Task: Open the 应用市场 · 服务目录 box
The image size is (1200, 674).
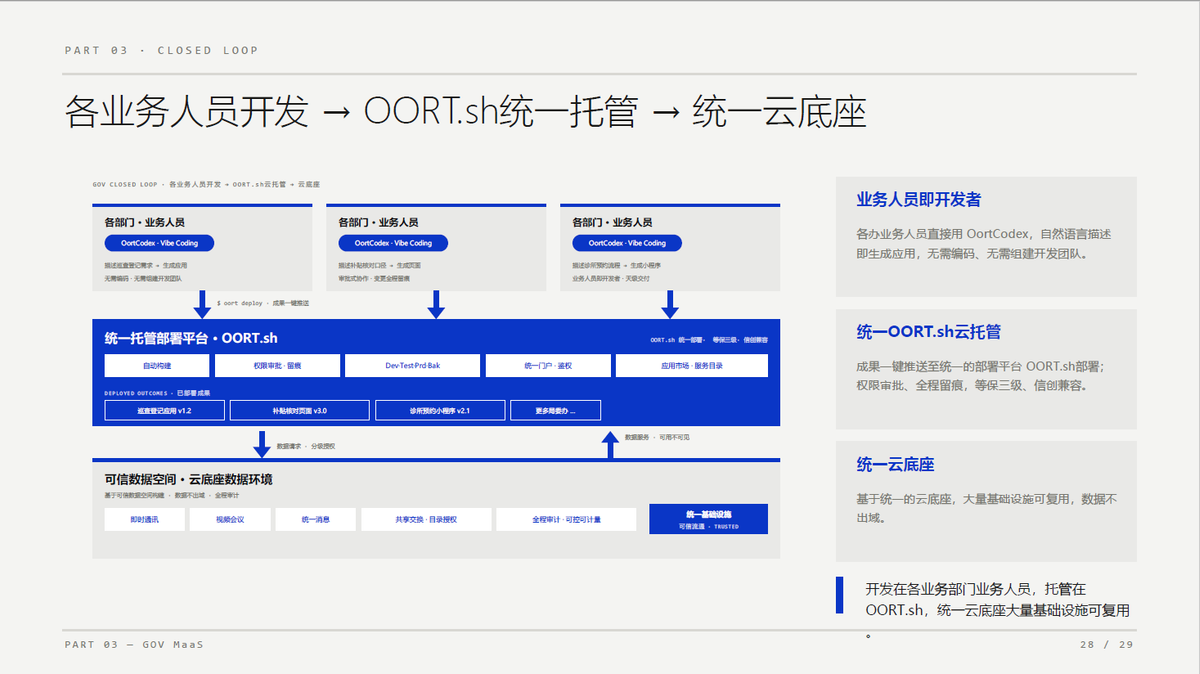Action: point(692,366)
